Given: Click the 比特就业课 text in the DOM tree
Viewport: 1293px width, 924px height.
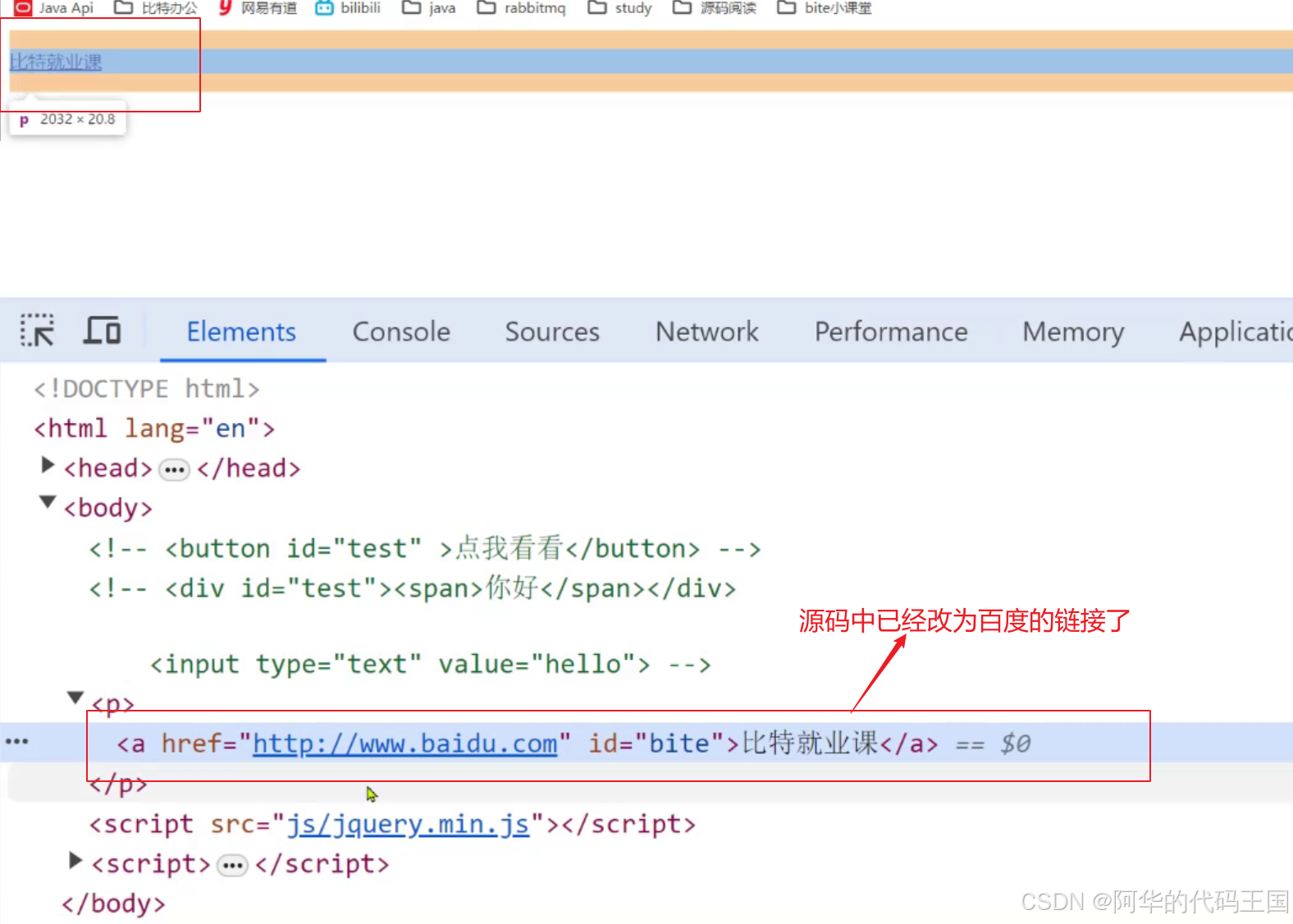Looking at the screenshot, I should click(811, 743).
